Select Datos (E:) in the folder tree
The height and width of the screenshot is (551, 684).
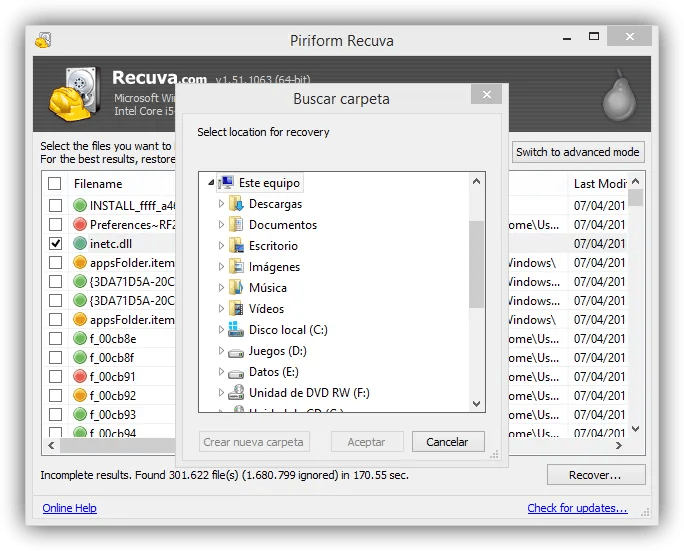[x=274, y=372]
